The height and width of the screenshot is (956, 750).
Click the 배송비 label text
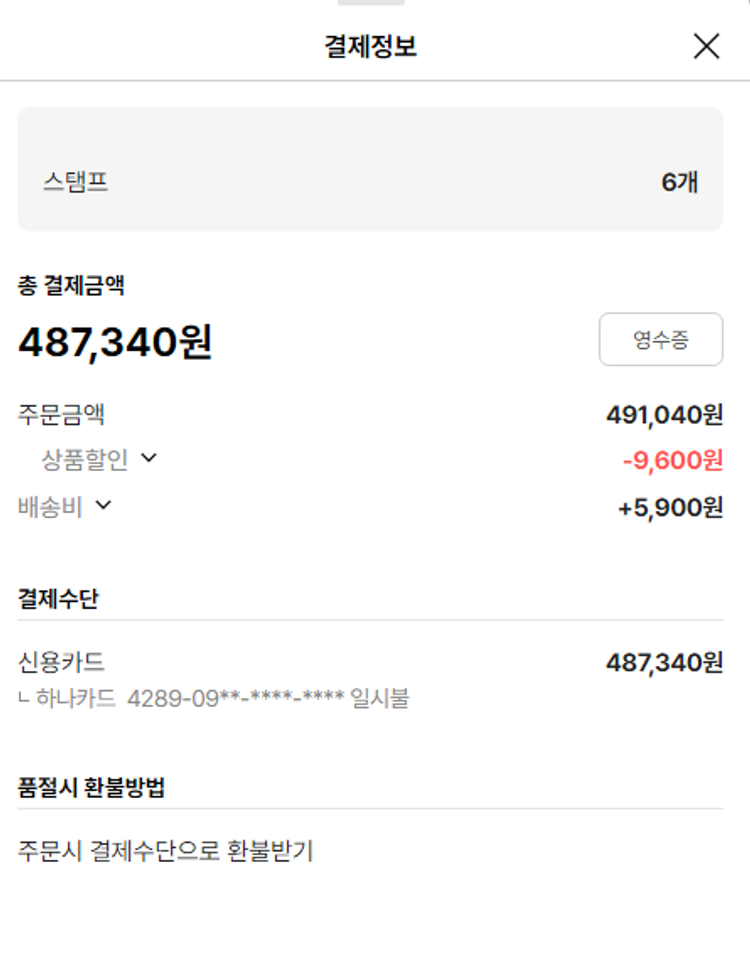coord(50,506)
